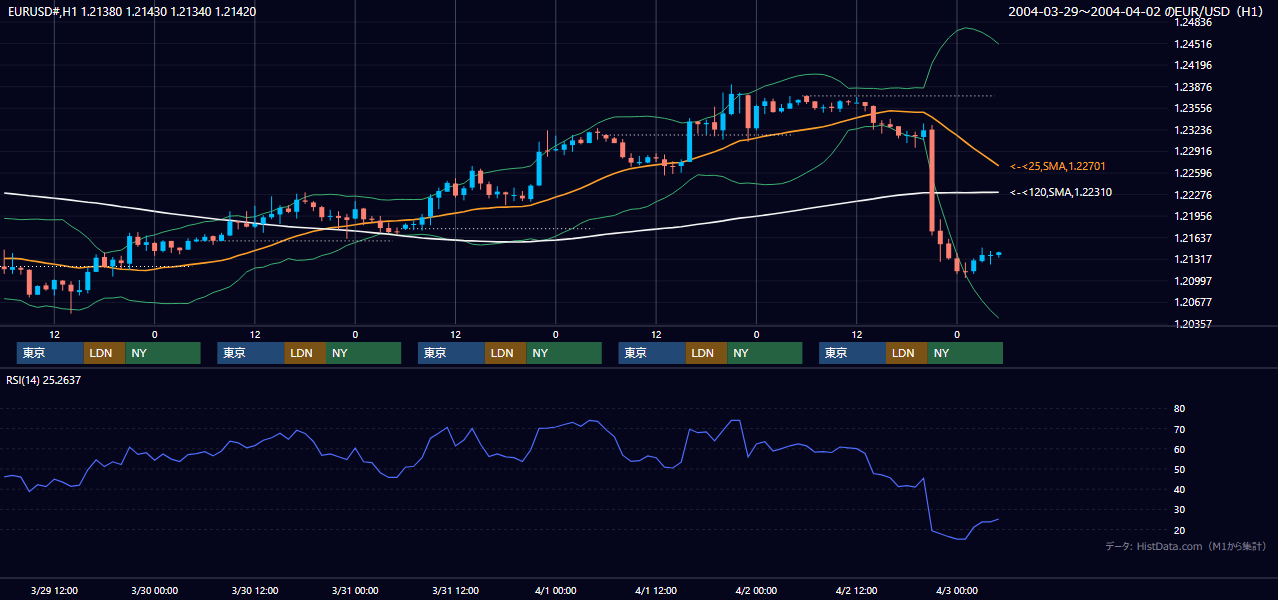Select the 東京 session block for 4/1
Image resolution: width=1278 pixels, height=600 pixels.
652,353
